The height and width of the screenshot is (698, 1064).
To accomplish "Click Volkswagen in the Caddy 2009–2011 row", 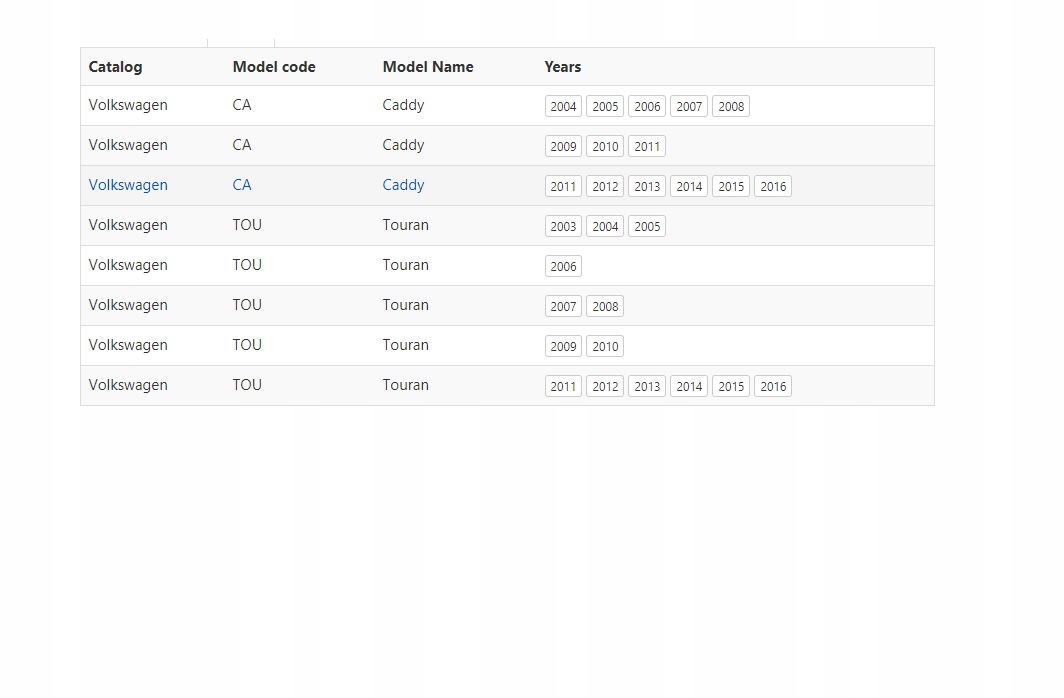I will pos(128,145).
